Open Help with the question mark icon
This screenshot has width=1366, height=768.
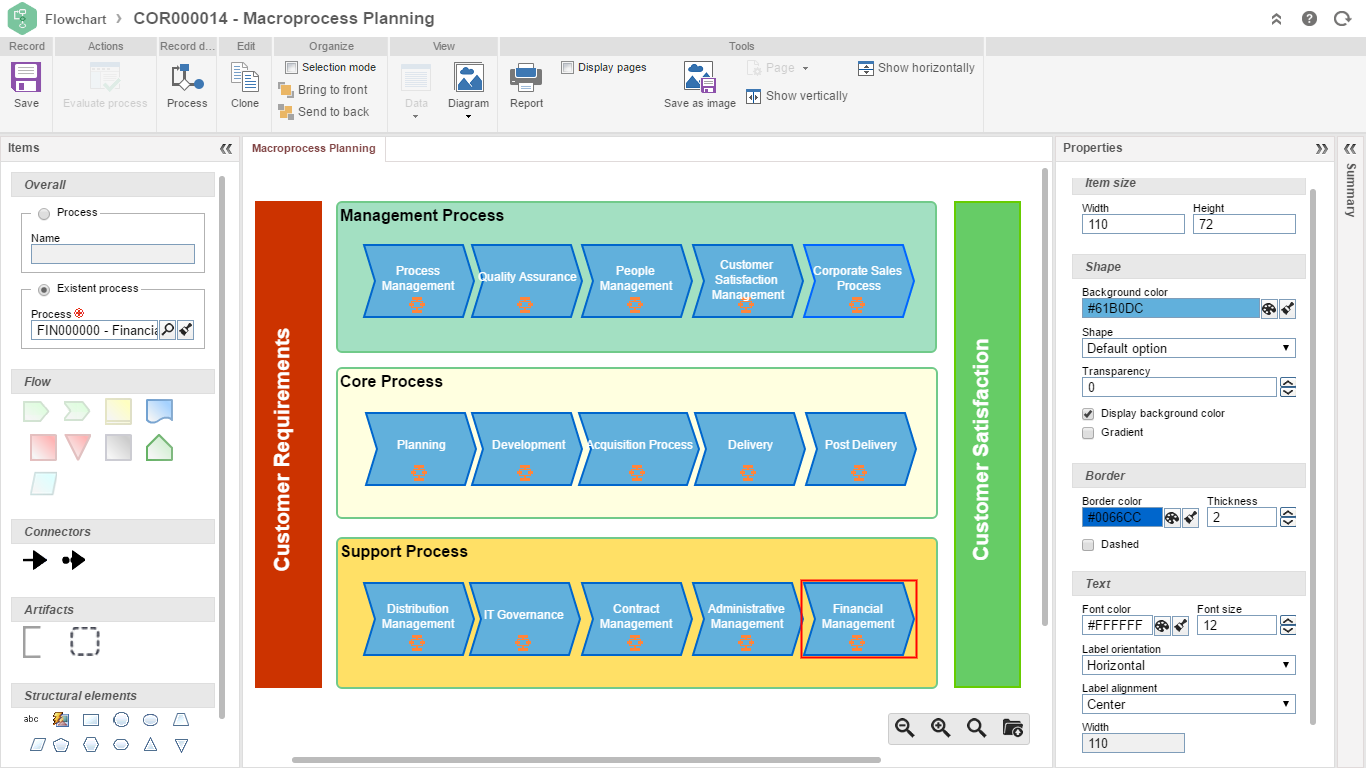click(1309, 19)
